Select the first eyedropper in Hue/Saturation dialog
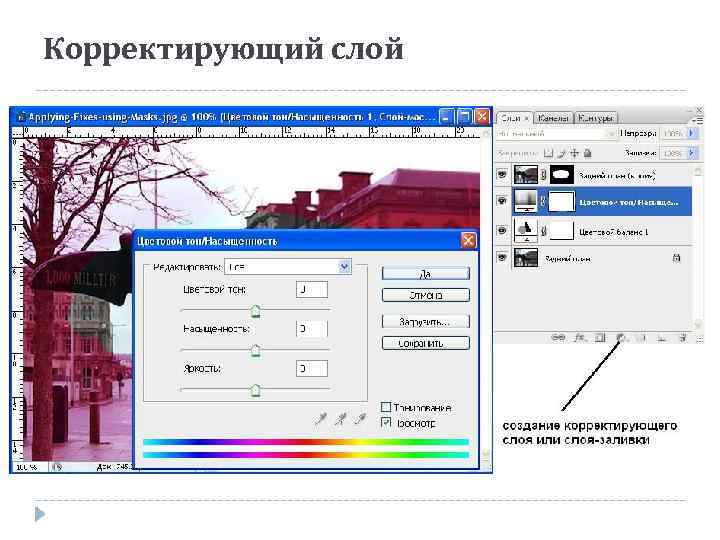The width and height of the screenshot is (720, 540). coord(321,418)
